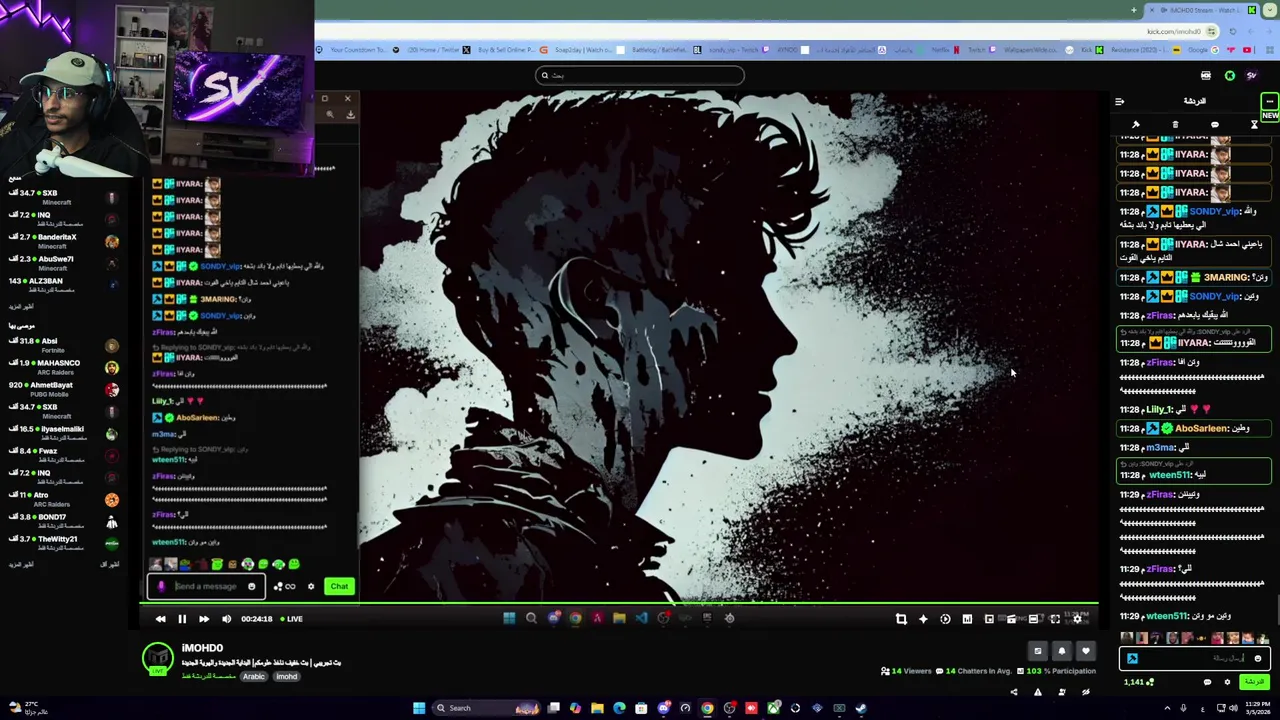Open player settings gear icon

point(1077,619)
